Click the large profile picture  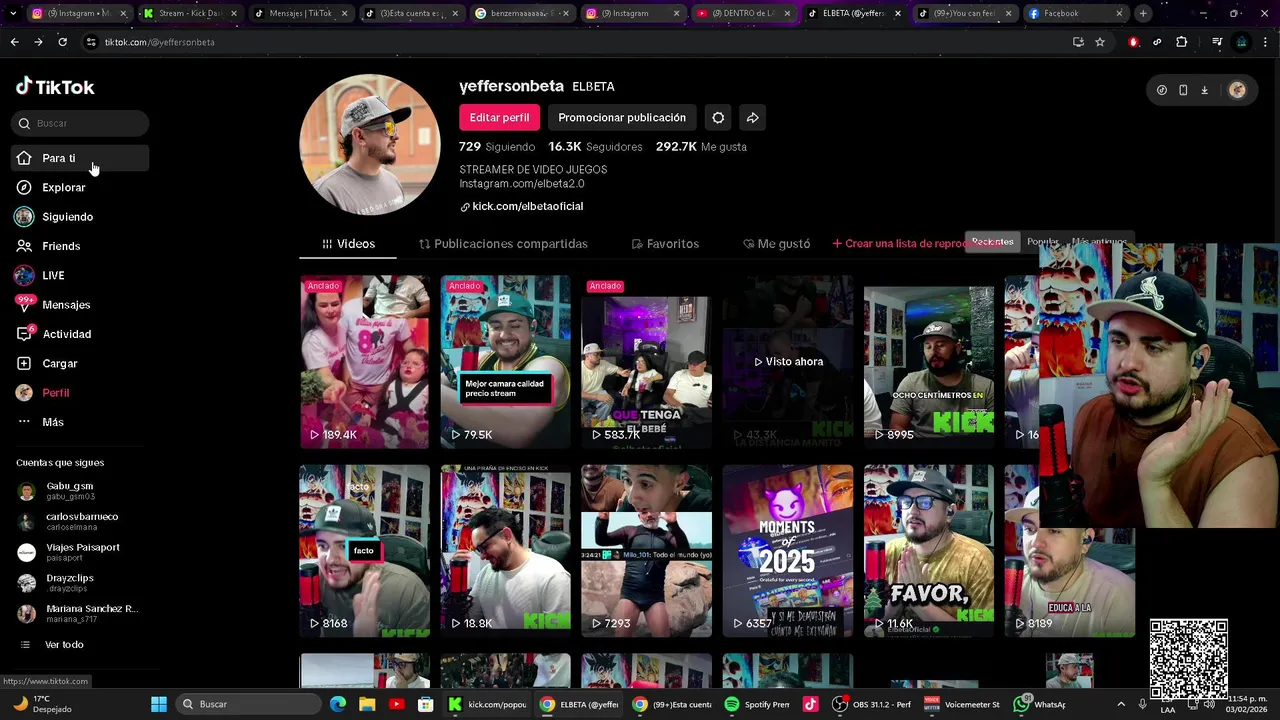(370, 144)
